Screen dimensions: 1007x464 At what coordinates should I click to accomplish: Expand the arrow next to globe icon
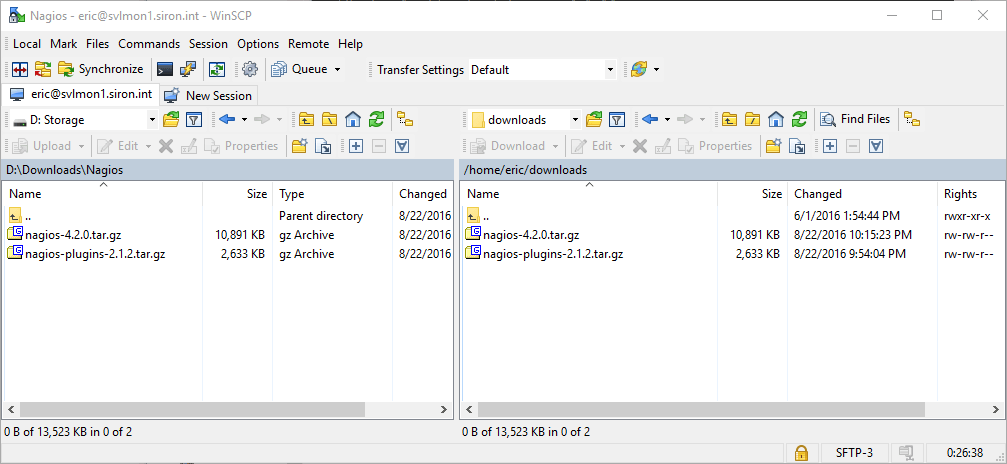click(656, 69)
